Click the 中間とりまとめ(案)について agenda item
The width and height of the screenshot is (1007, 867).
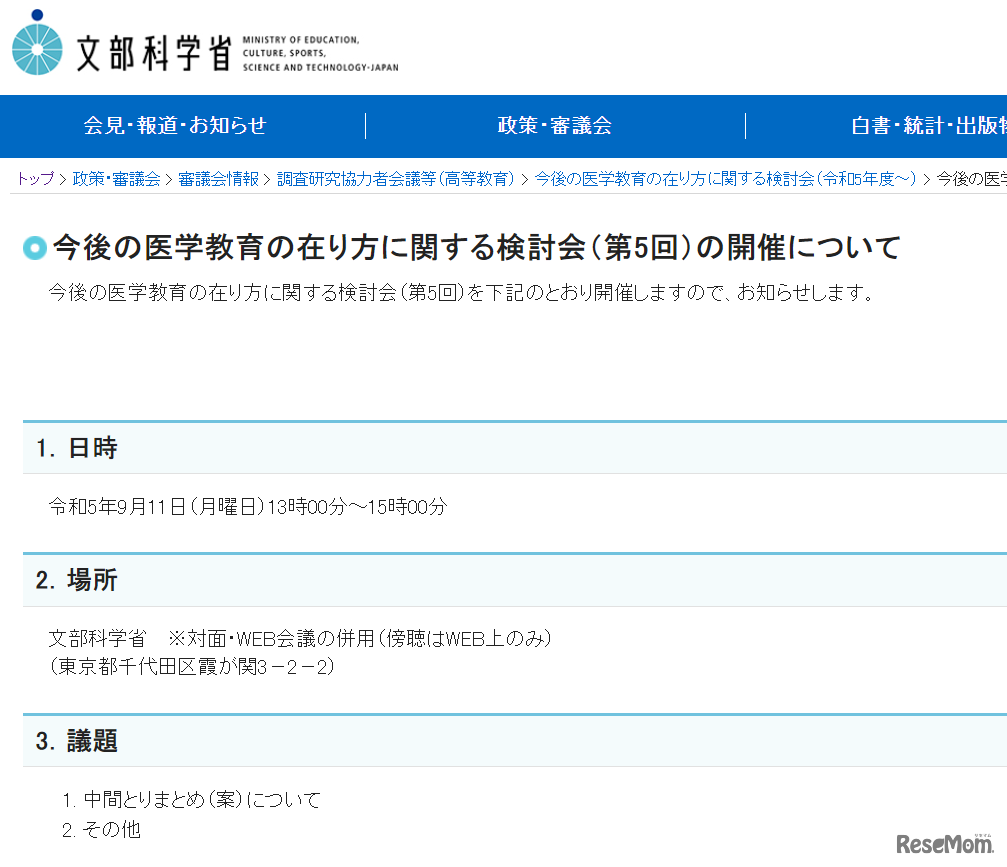(x=190, y=800)
